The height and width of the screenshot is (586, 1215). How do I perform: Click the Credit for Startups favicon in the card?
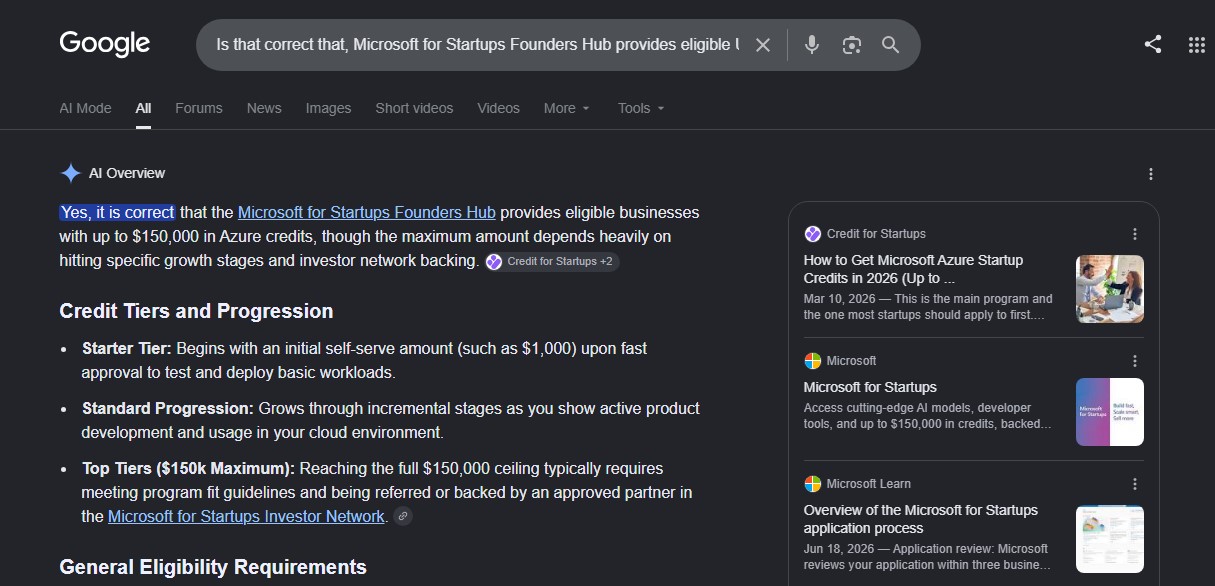coord(812,234)
